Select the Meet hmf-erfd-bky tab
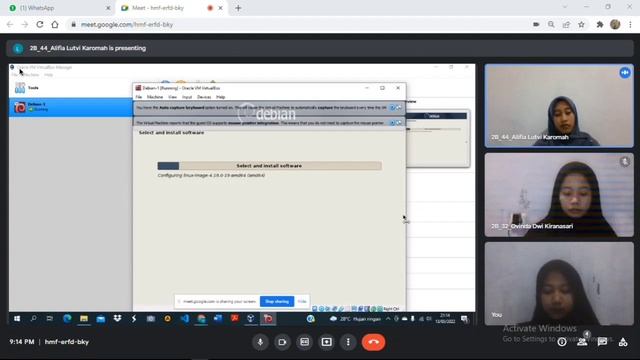Image resolution: width=640 pixels, height=360 pixels. [x=171, y=8]
